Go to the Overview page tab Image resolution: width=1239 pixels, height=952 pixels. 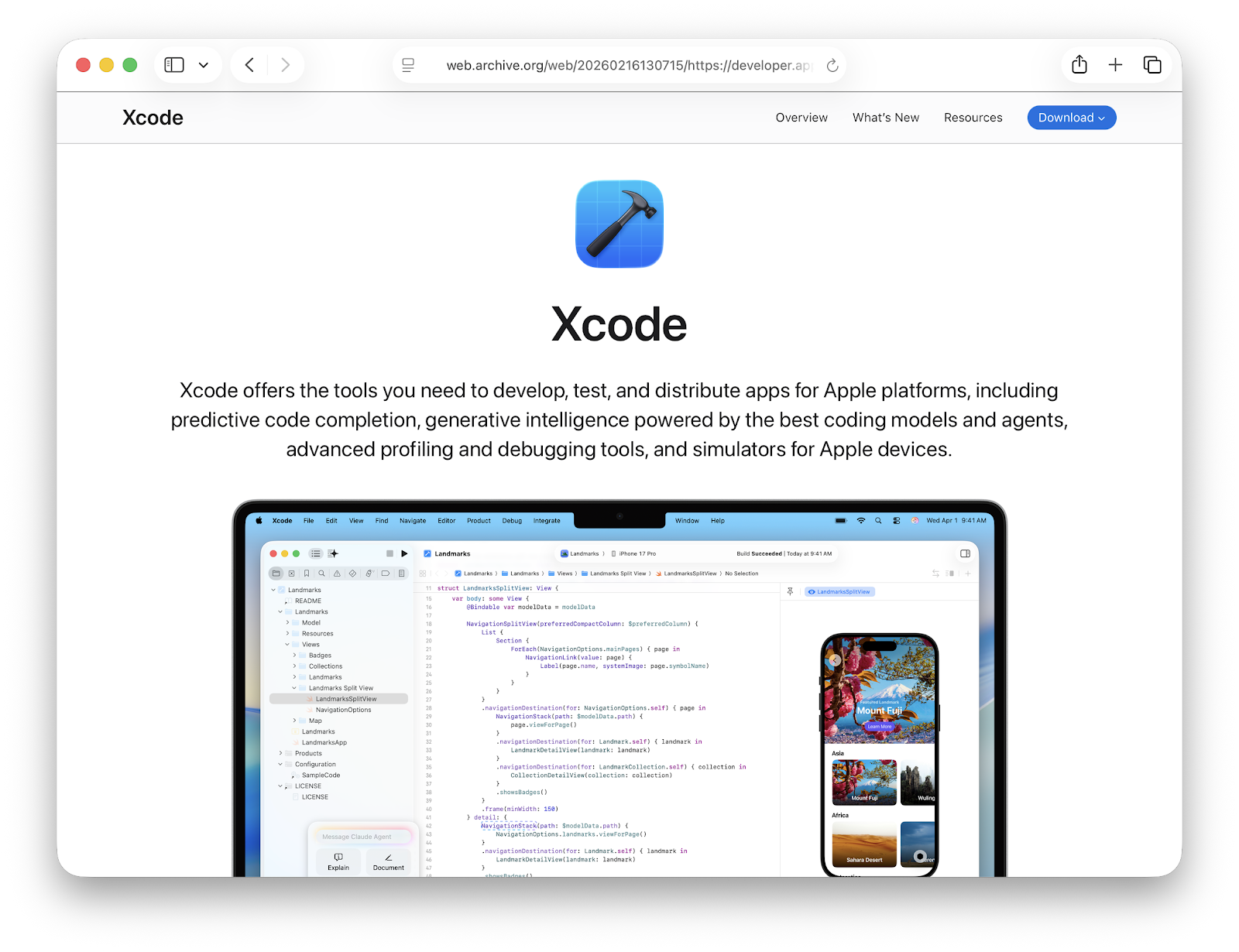click(801, 118)
